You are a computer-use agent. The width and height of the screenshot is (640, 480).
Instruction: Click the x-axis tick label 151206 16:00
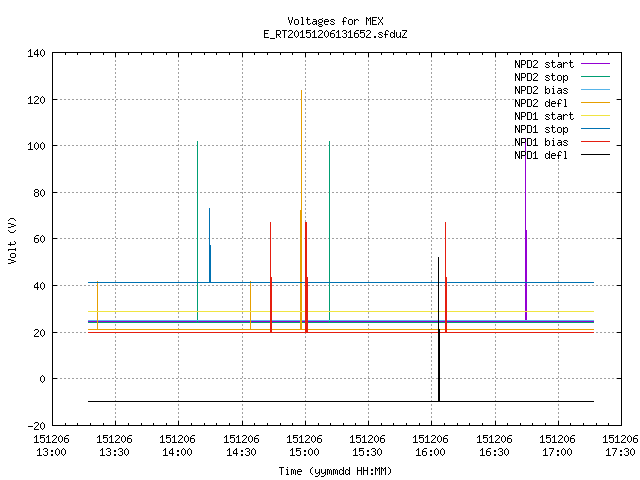point(431,446)
